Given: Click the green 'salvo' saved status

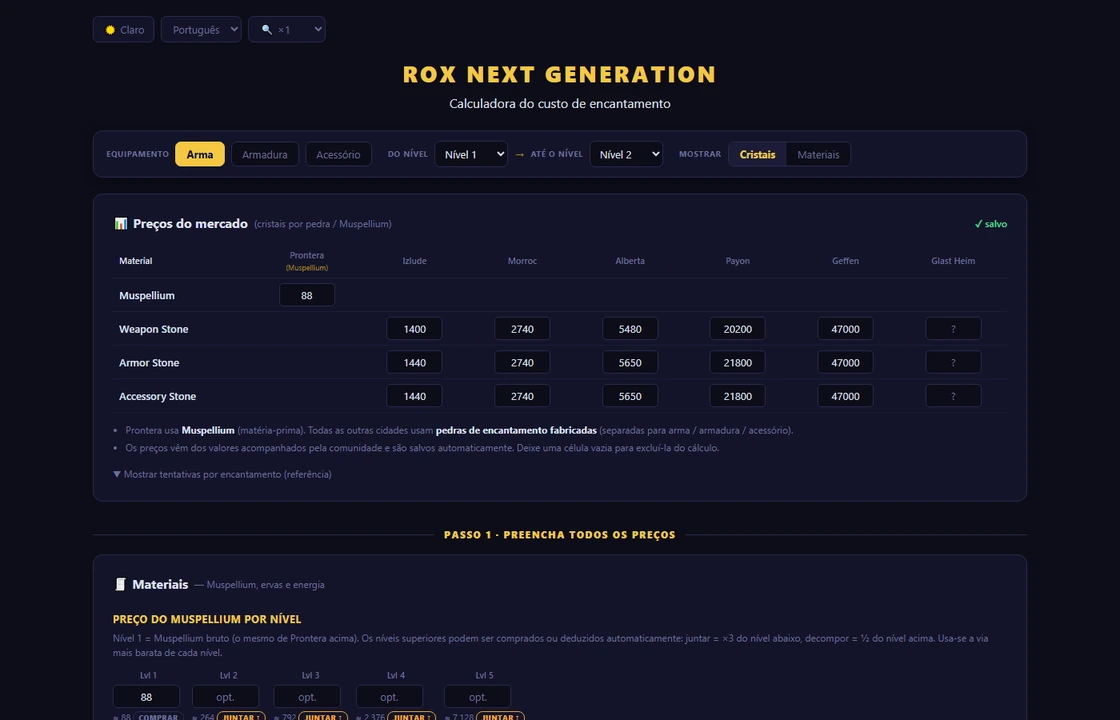Looking at the screenshot, I should [x=991, y=224].
